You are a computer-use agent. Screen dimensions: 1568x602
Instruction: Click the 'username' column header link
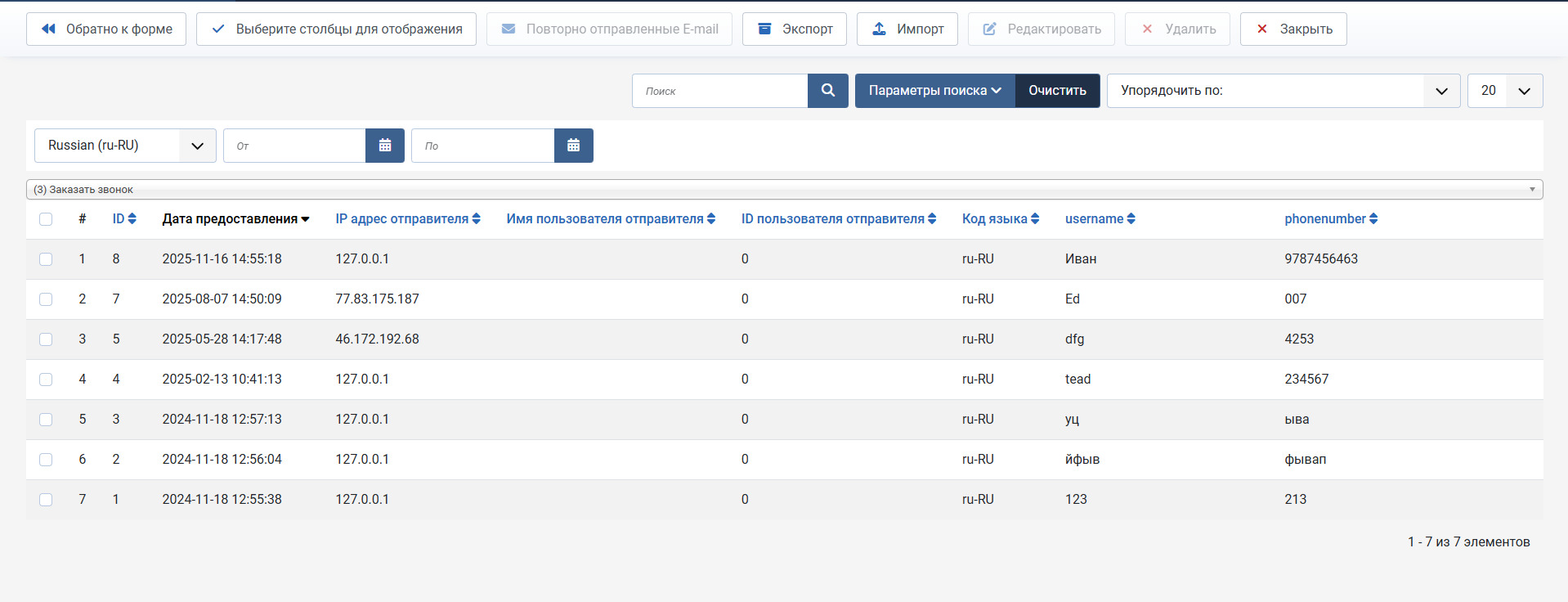coord(1094,219)
